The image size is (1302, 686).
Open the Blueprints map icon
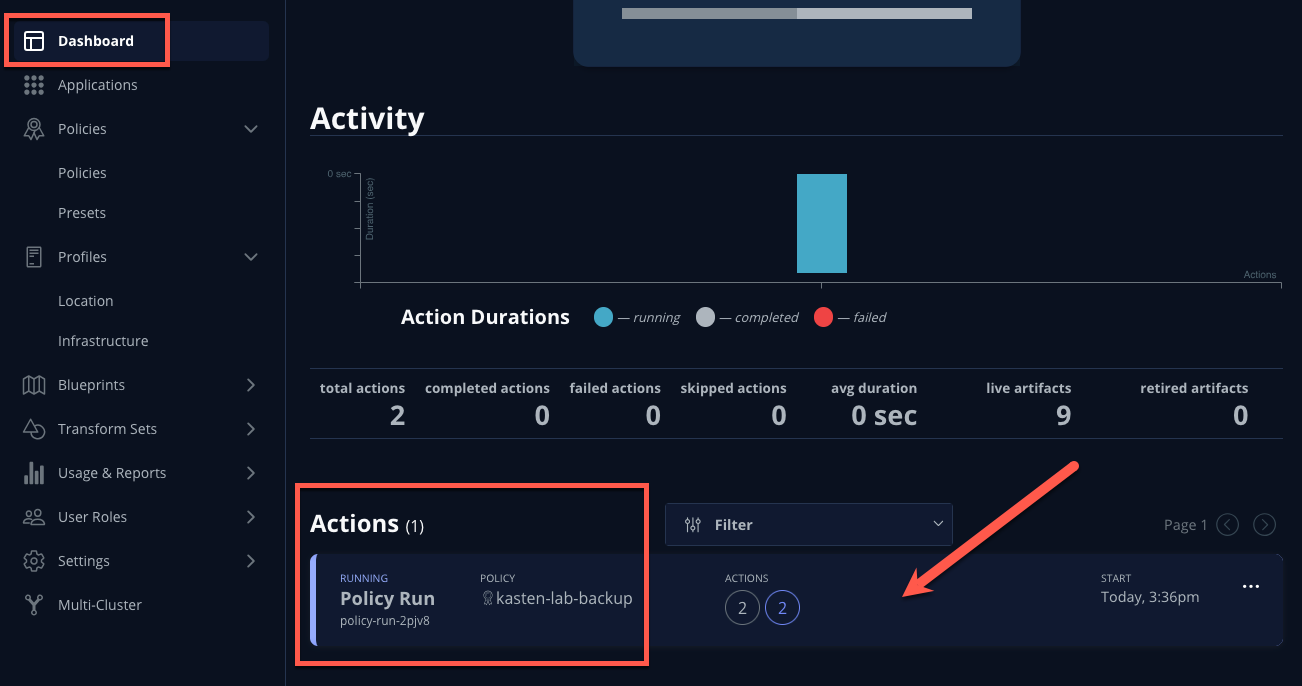pos(34,385)
